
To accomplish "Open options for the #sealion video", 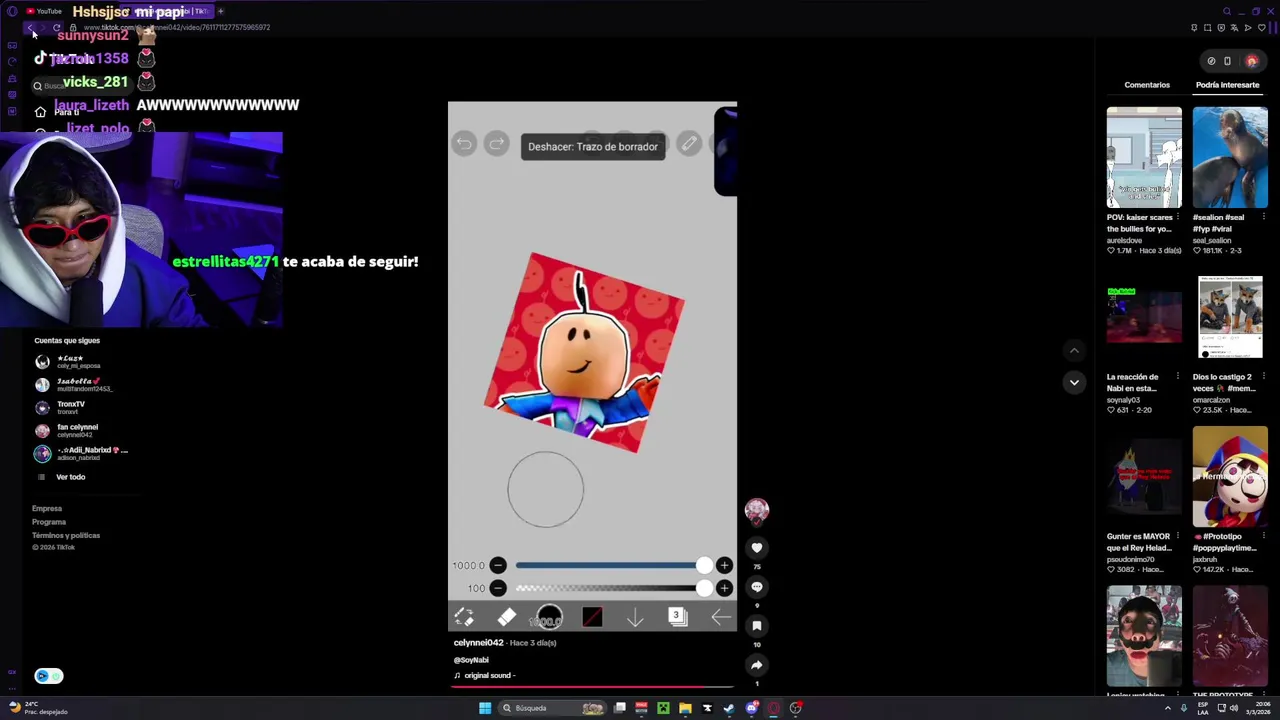I will (x=1263, y=217).
